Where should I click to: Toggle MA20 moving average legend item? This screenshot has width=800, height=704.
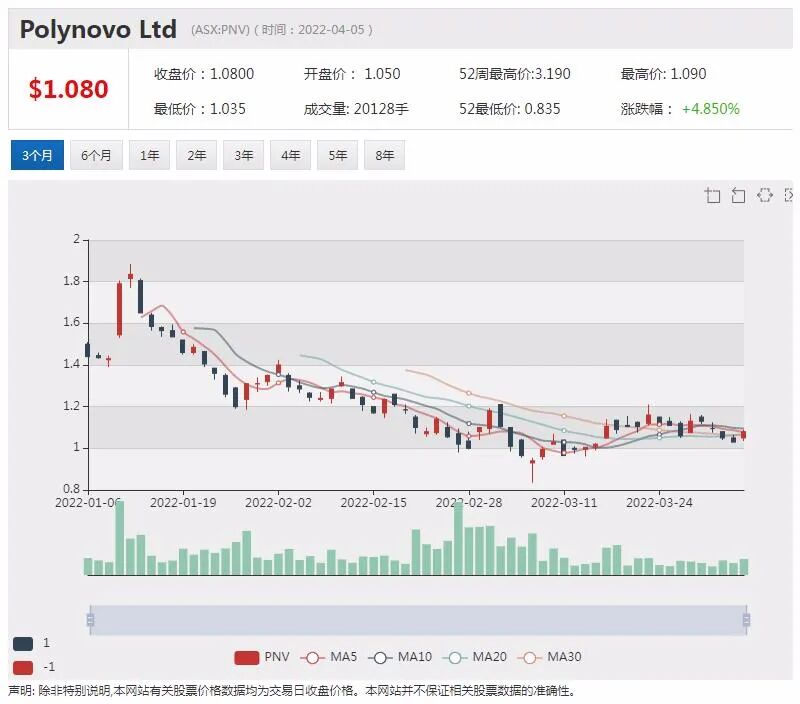coord(474,657)
